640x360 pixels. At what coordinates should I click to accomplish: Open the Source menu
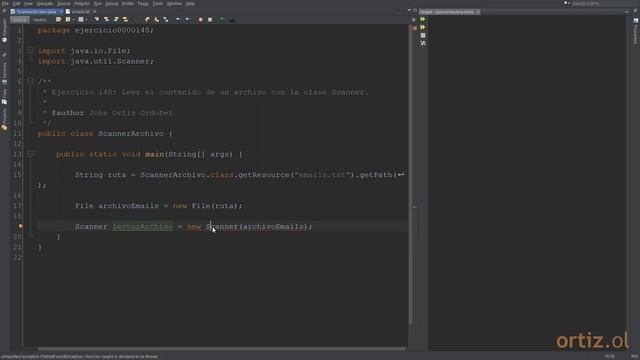[x=63, y=4]
